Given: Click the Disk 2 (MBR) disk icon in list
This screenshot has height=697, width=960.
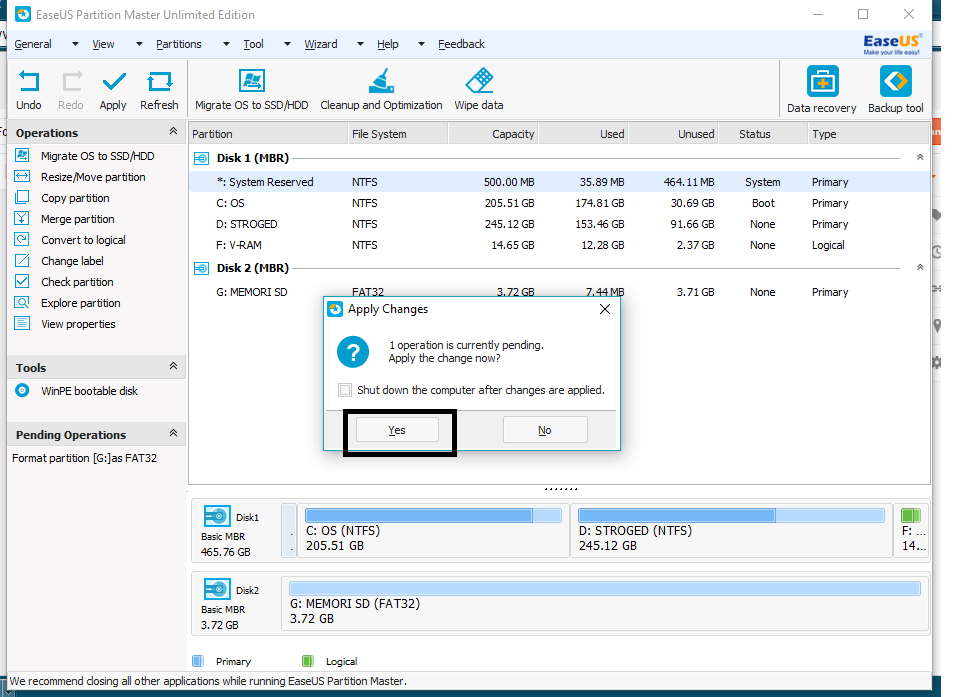Looking at the screenshot, I should point(201,268).
